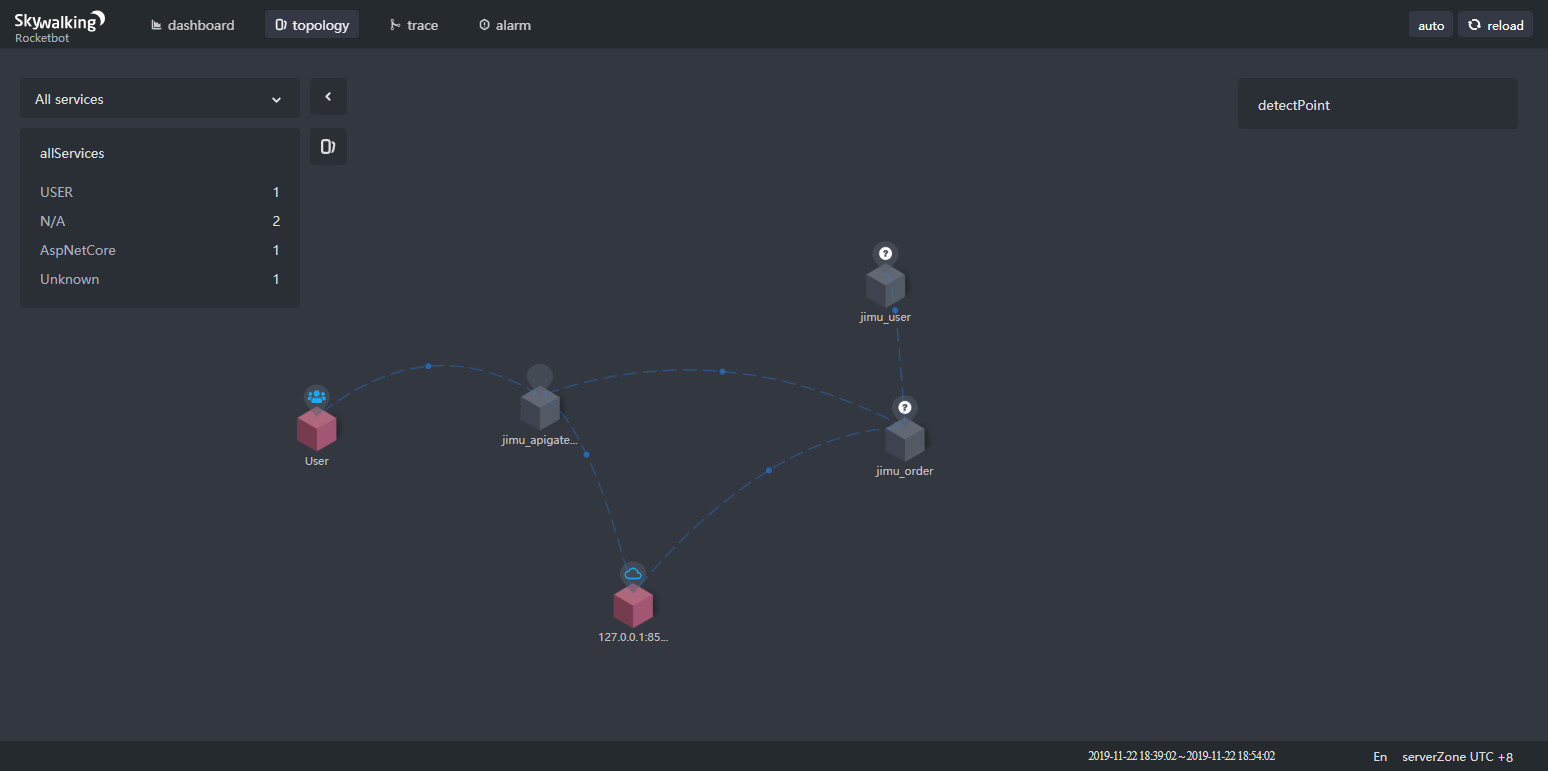Click the allServices panel heading
The width and height of the screenshot is (1548, 771).
[x=72, y=153]
